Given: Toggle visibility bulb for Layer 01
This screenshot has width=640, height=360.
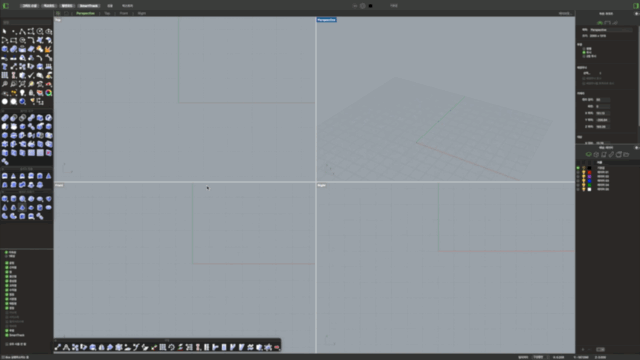Looking at the screenshot, I should [x=584, y=172].
